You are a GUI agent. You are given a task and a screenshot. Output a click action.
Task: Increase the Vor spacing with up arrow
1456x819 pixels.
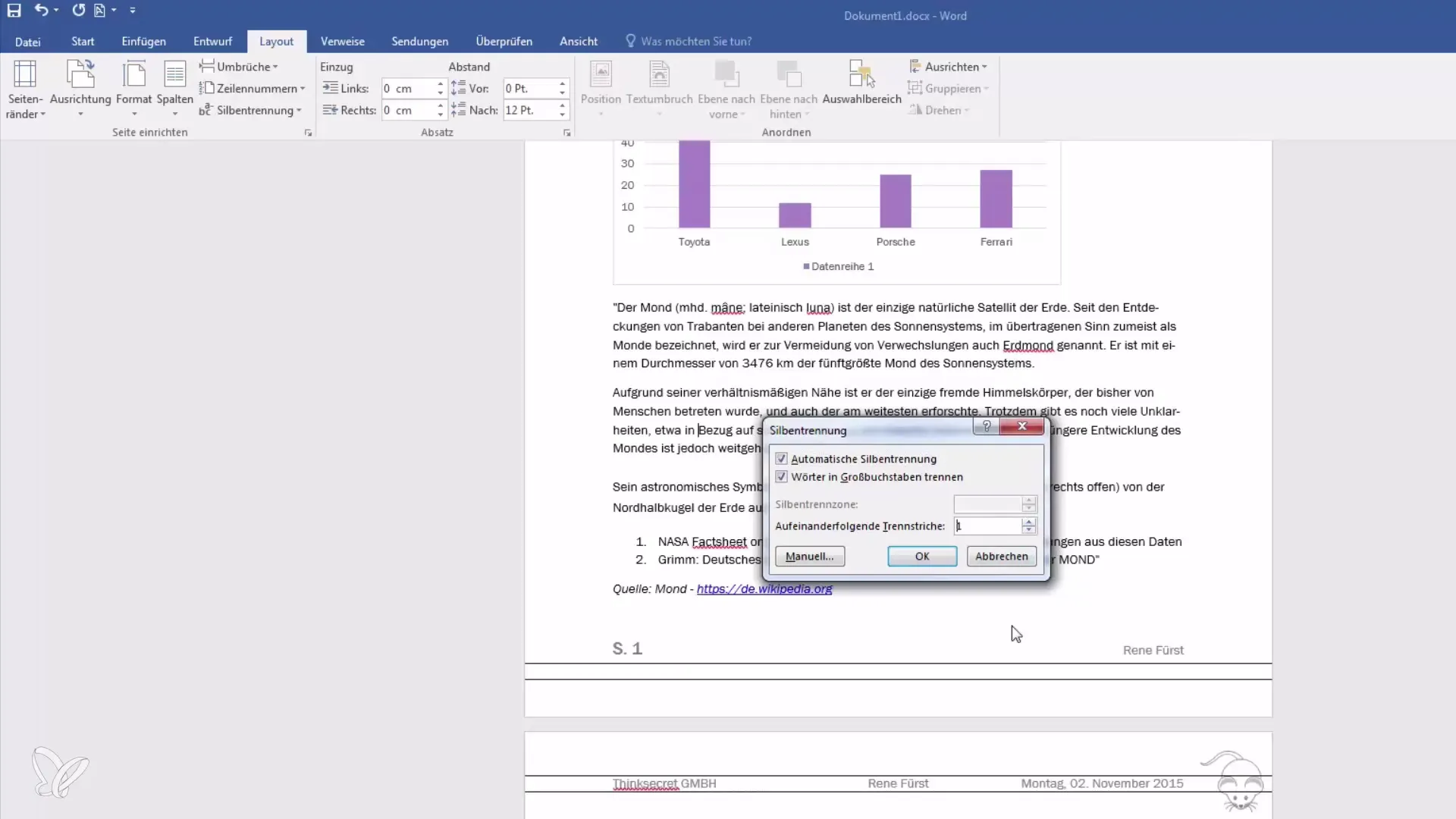[562, 84]
